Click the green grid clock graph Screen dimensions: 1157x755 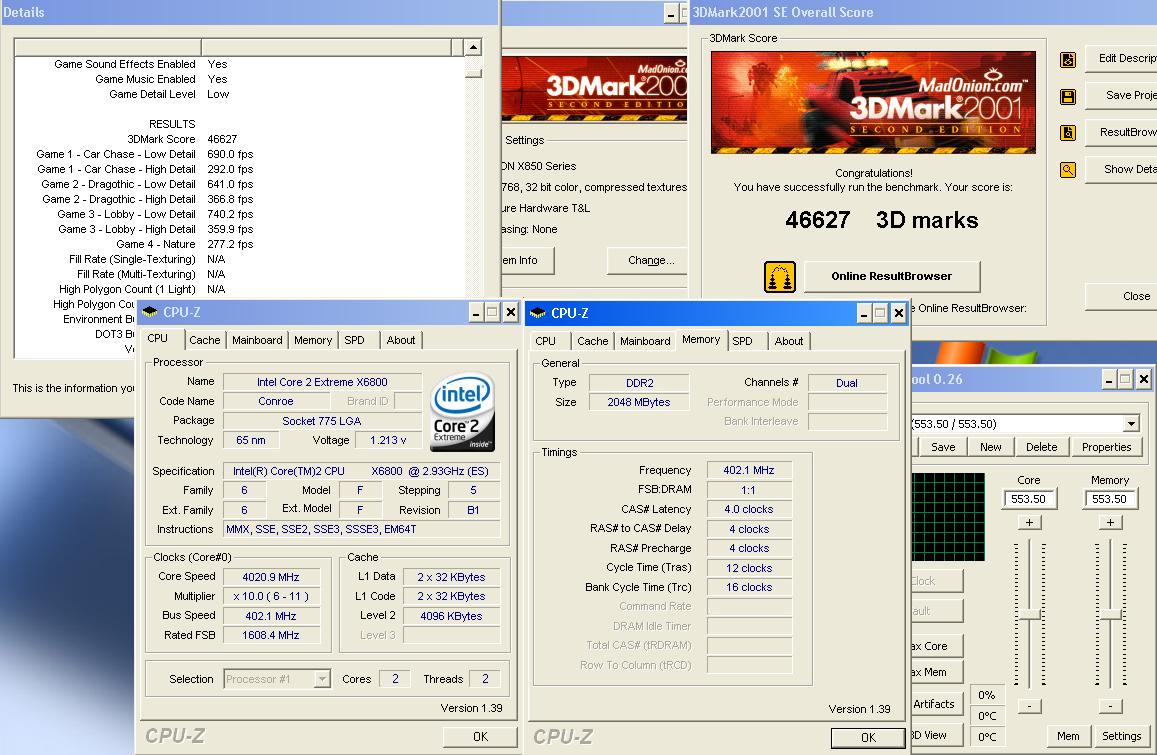[x=948, y=517]
